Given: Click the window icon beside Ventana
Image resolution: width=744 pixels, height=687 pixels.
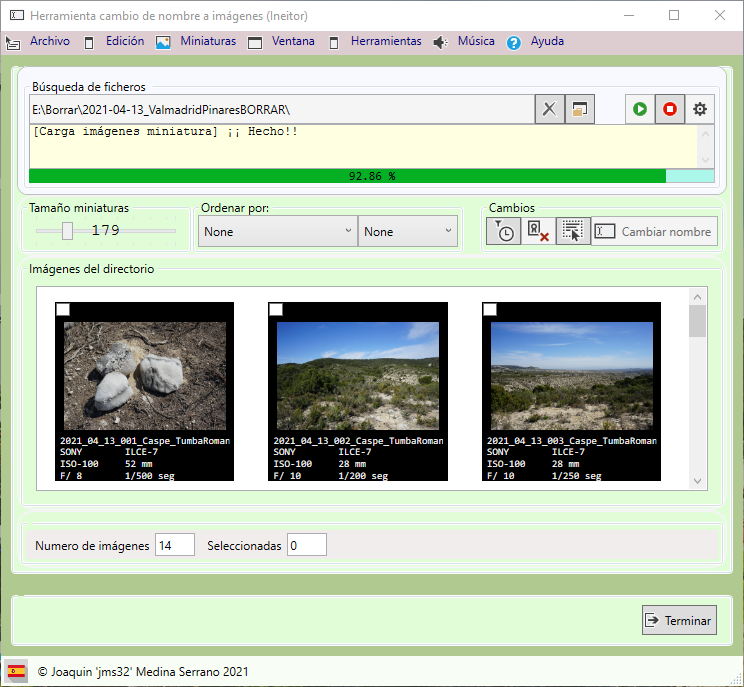Looking at the screenshot, I should [x=255, y=43].
